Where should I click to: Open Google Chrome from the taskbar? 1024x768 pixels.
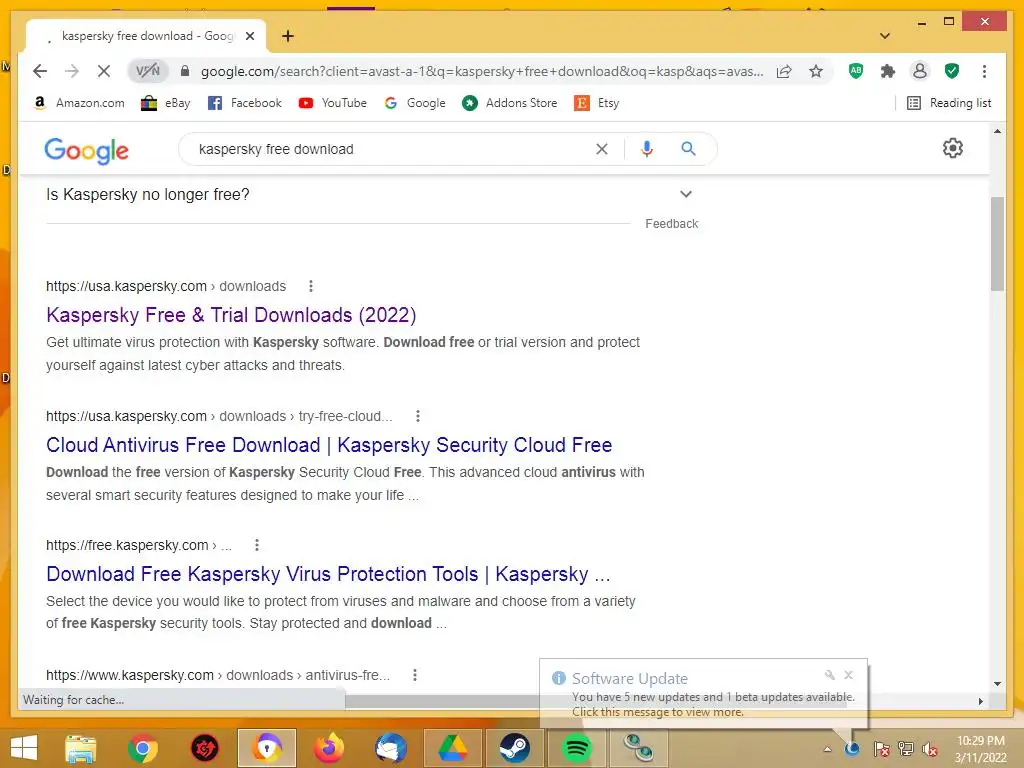[x=142, y=748]
